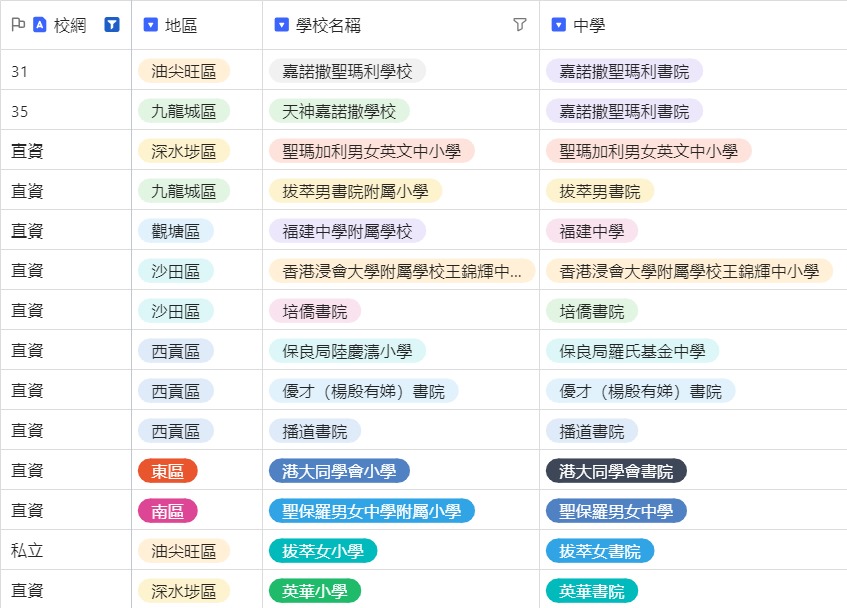The width and height of the screenshot is (847, 608).
Task: Click the 拔萃女小學 school tag
Action: 323,551
